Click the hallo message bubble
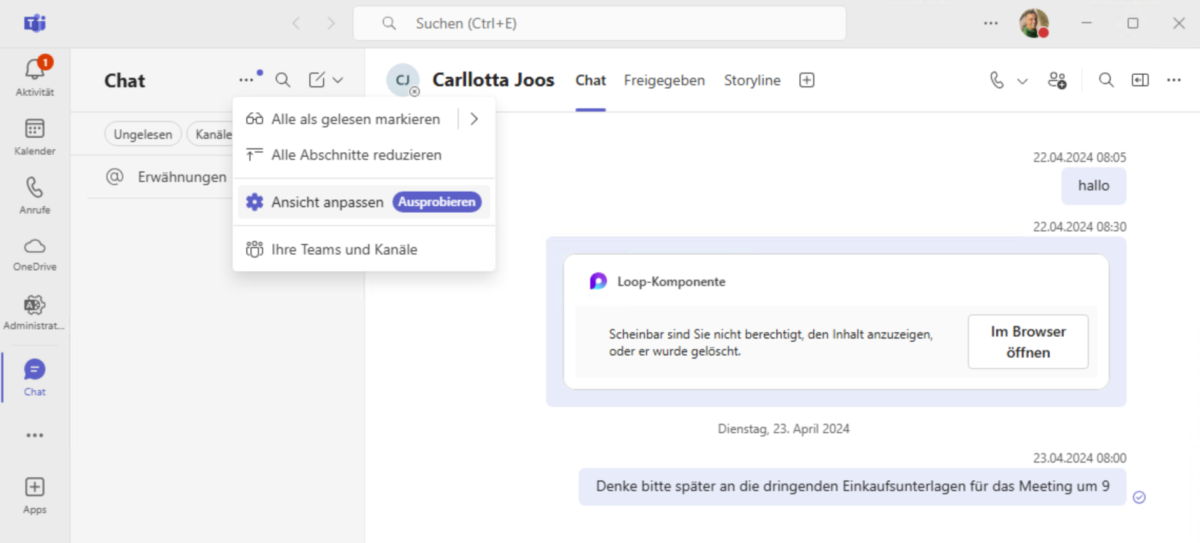 pyautogui.click(x=1094, y=186)
